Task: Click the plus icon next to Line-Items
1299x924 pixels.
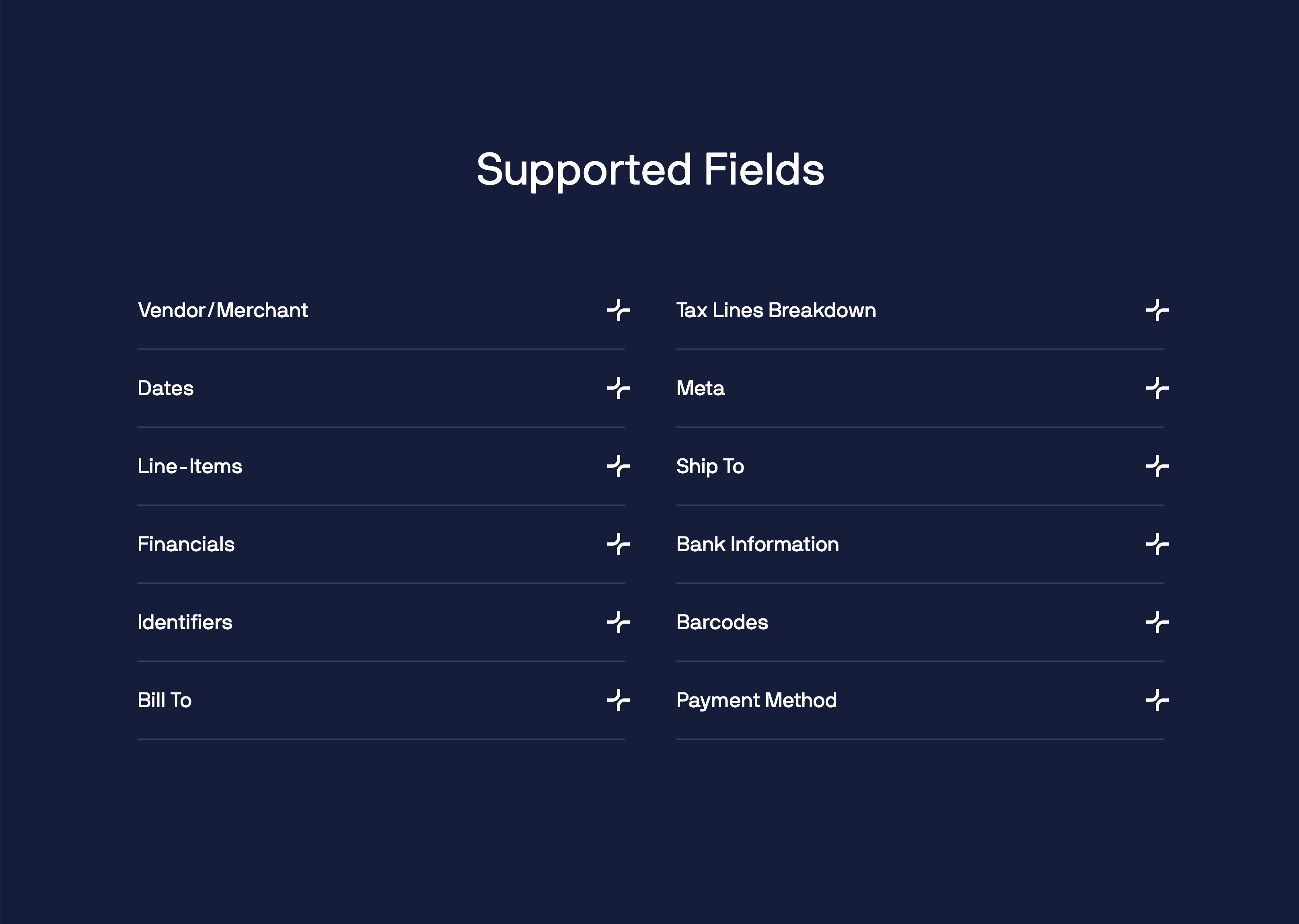Action: (618, 466)
